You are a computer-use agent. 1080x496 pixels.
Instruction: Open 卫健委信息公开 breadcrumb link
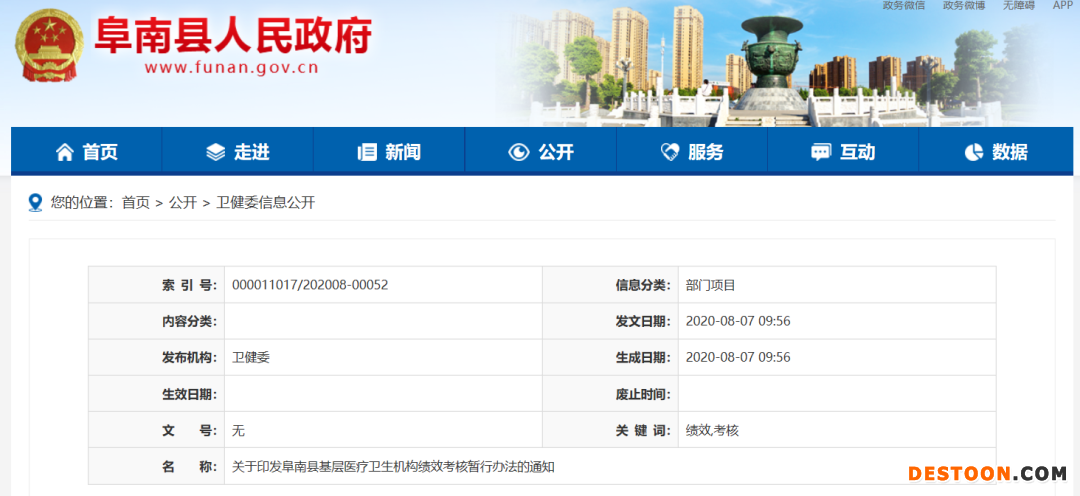click(x=265, y=202)
